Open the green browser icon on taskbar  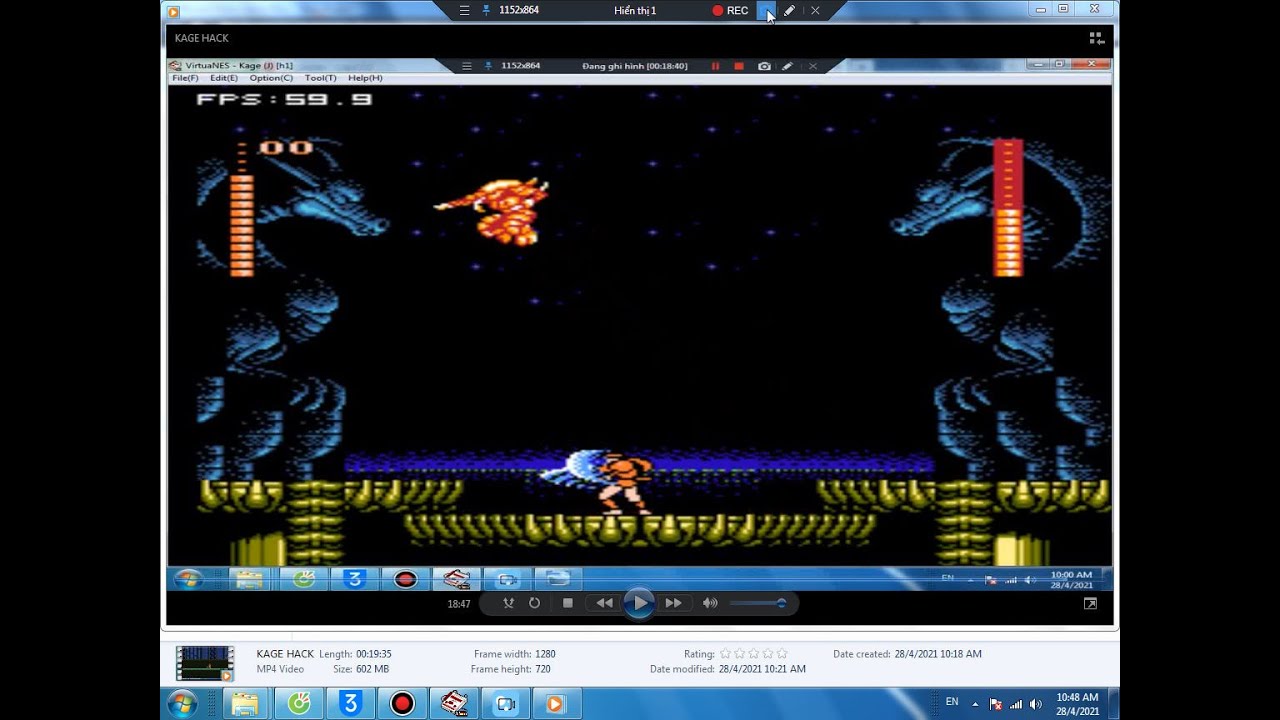pos(299,704)
